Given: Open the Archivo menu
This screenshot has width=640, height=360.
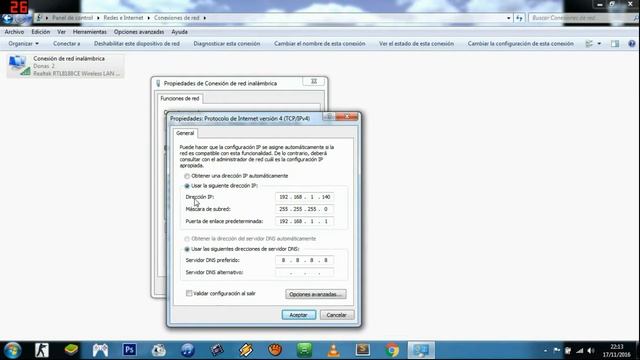Looking at the screenshot, I should point(14,32).
